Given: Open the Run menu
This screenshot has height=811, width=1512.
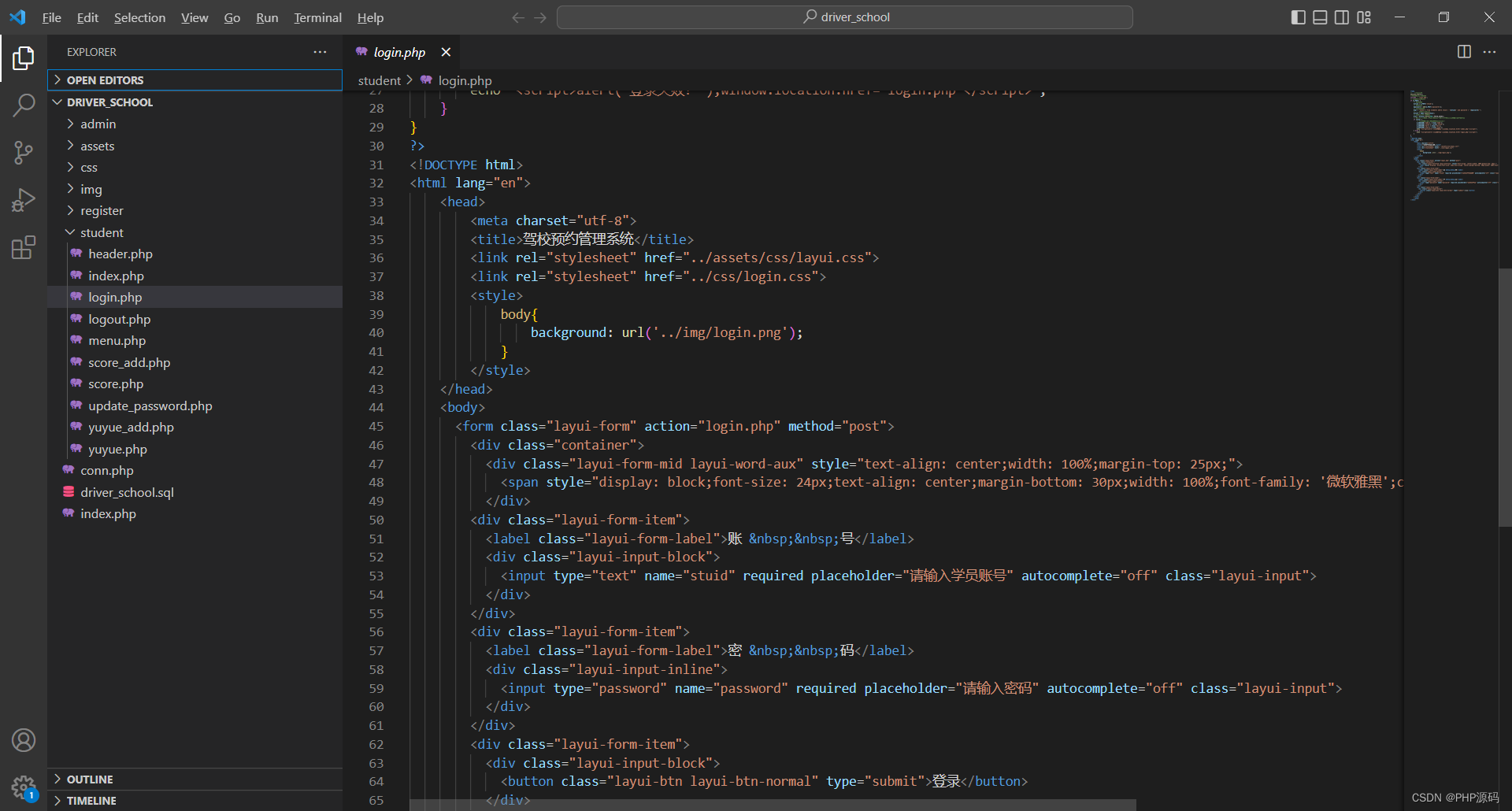Looking at the screenshot, I should click(267, 17).
